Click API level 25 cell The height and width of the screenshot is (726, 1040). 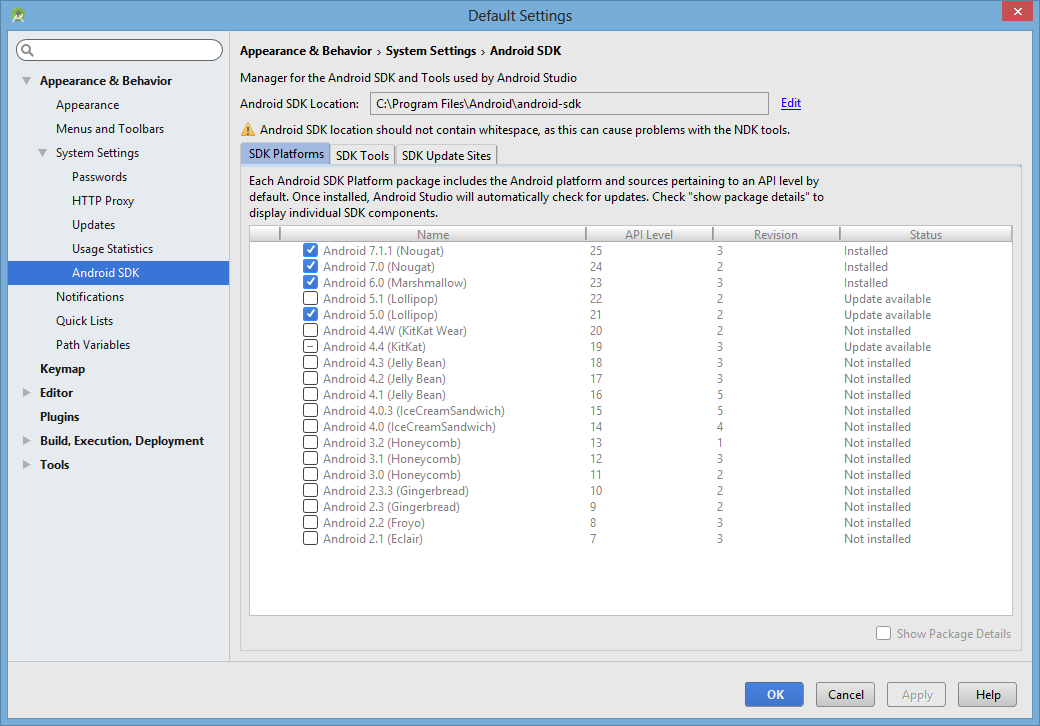point(596,251)
